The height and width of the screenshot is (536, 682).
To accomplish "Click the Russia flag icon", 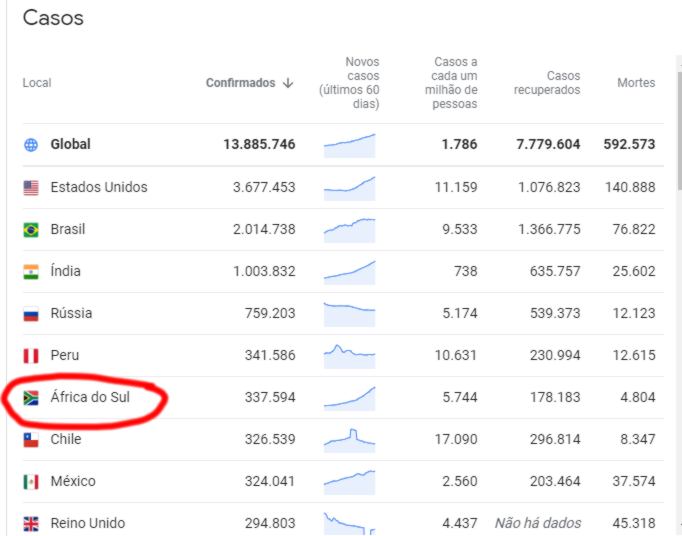I will pyautogui.click(x=31, y=314).
